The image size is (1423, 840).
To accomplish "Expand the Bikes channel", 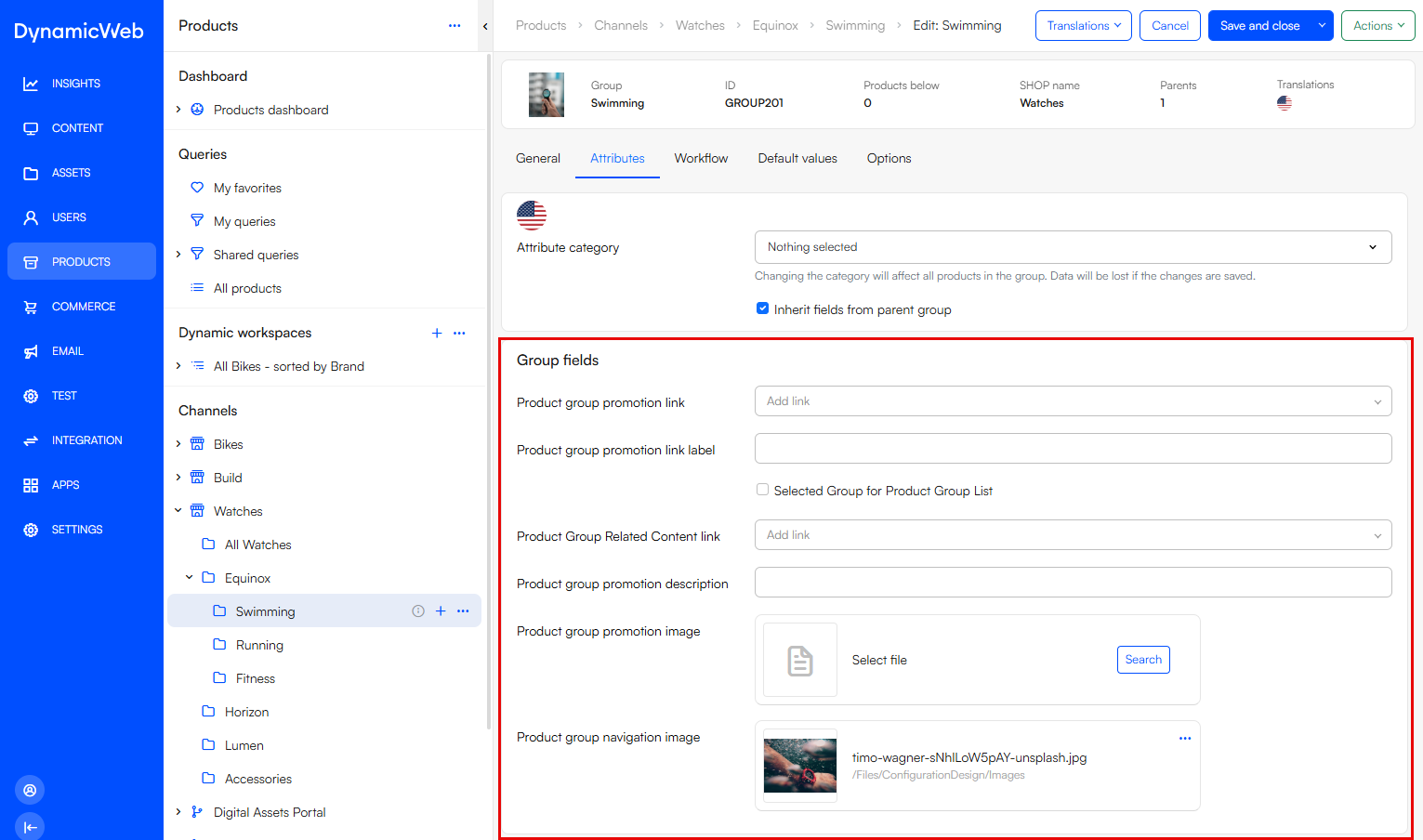I will click(178, 443).
